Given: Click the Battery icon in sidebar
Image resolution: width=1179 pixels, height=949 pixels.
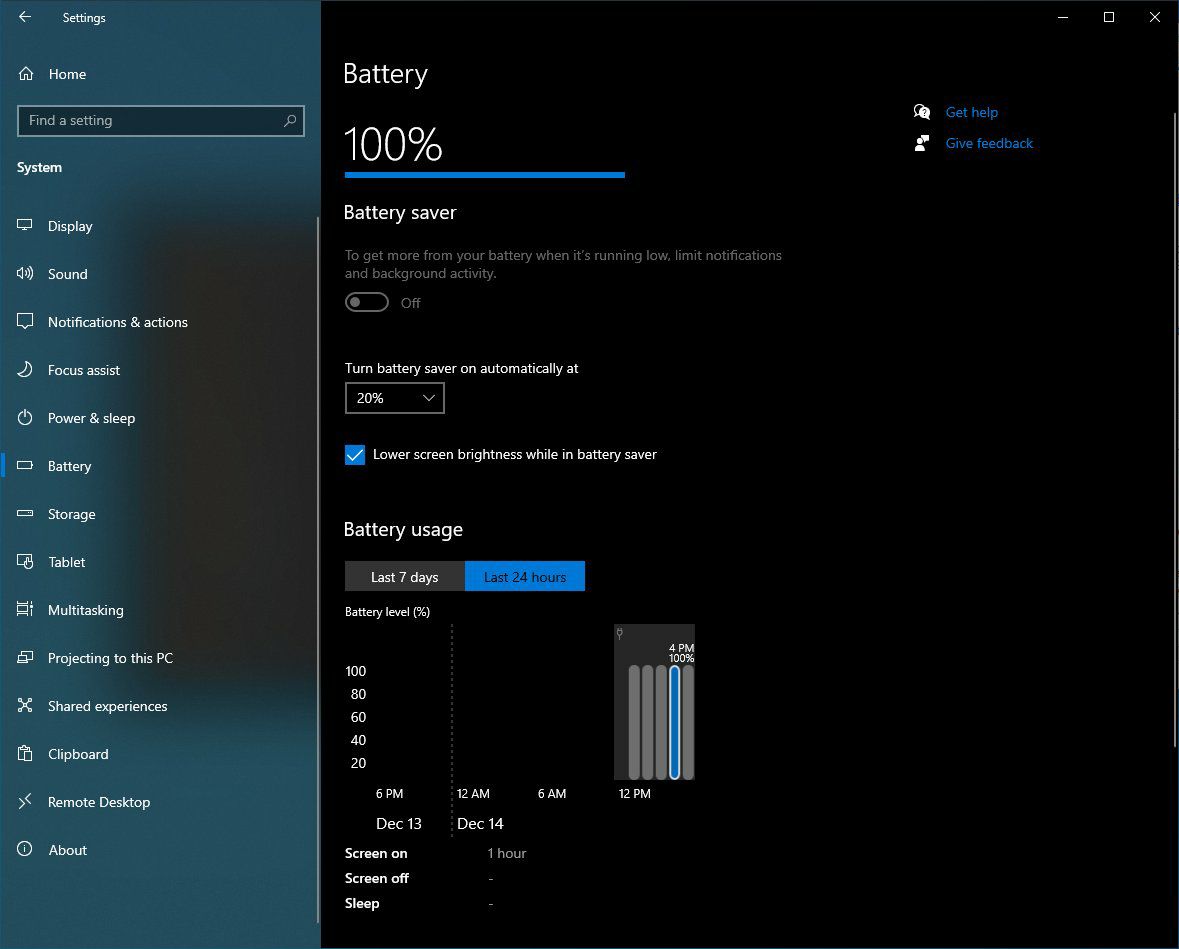Looking at the screenshot, I should [25, 465].
